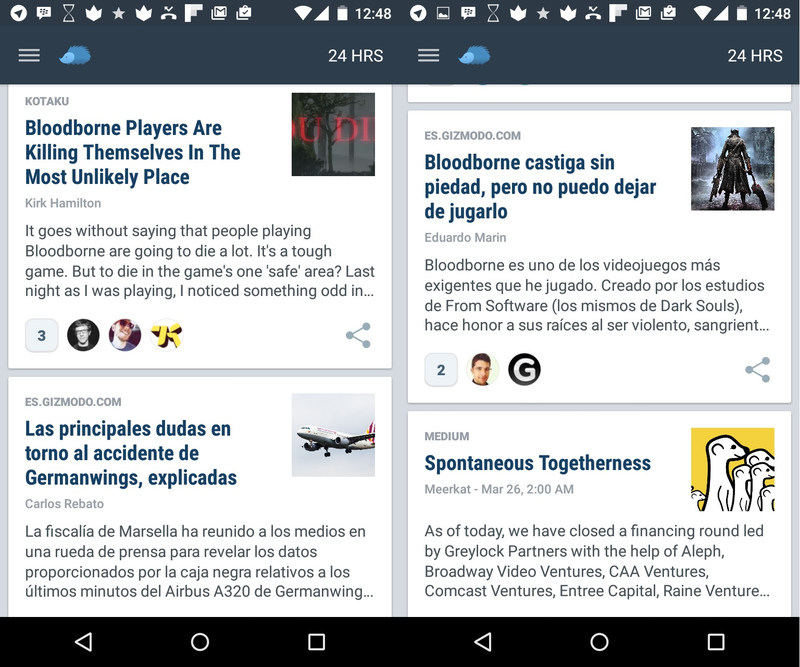This screenshot has width=800, height=667.
Task: Open Las principales dudas Germanwings headline
Action: pyautogui.click(x=131, y=453)
